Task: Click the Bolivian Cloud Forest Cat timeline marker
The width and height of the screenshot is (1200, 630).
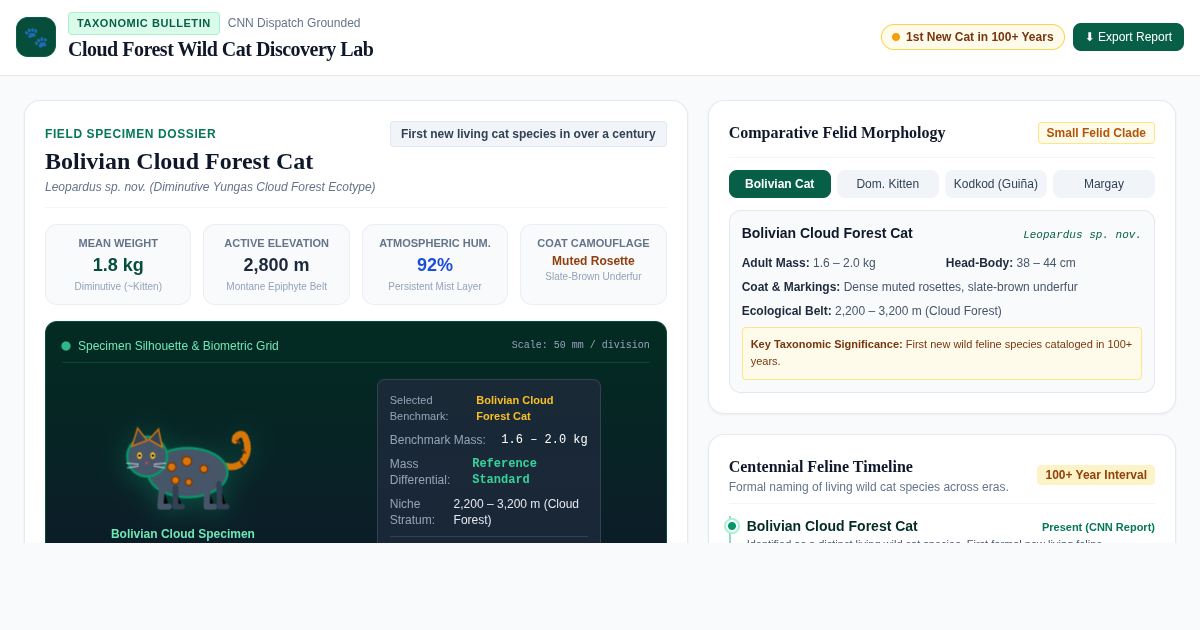Action: tap(732, 526)
